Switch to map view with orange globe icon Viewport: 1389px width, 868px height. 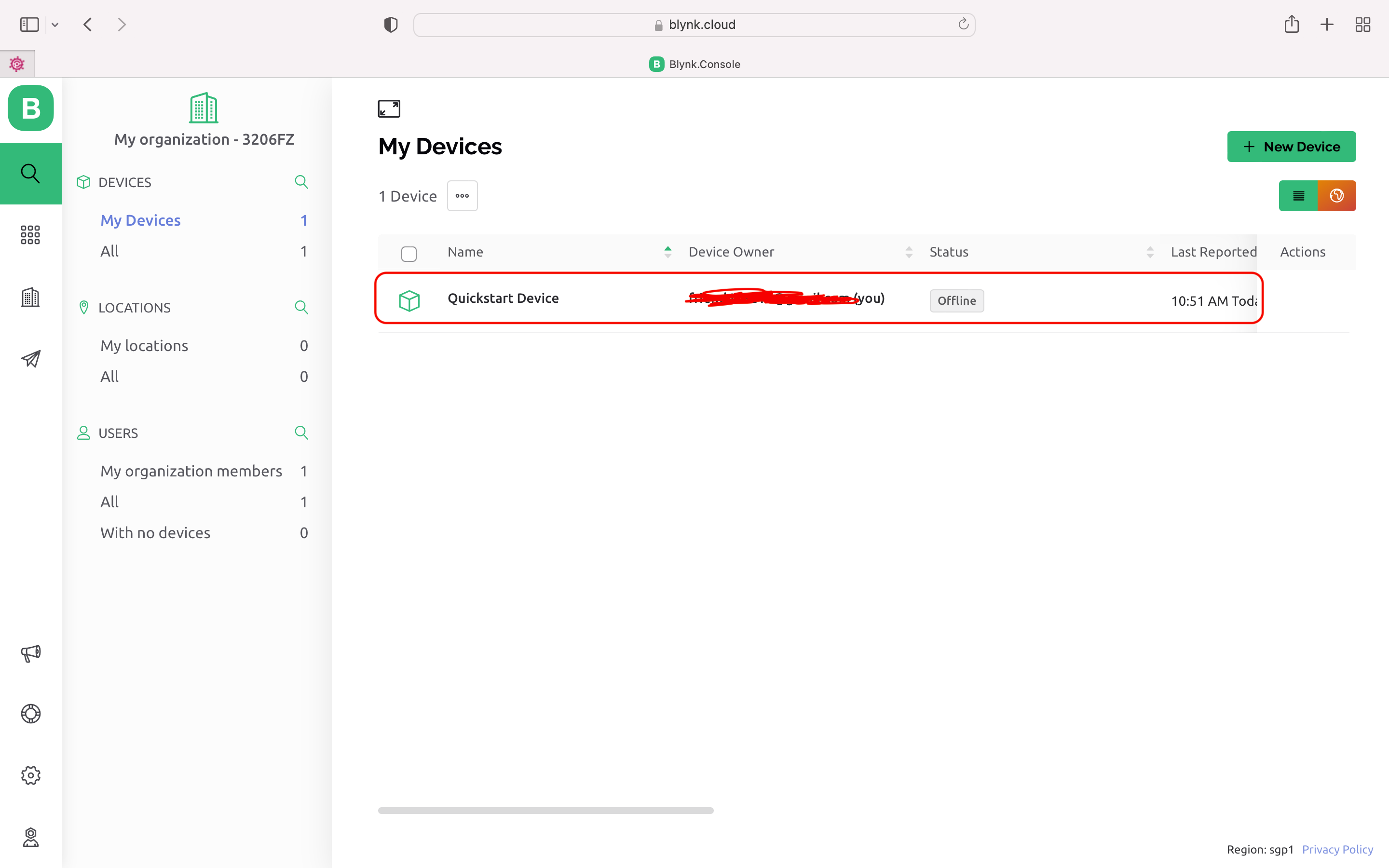point(1337,196)
